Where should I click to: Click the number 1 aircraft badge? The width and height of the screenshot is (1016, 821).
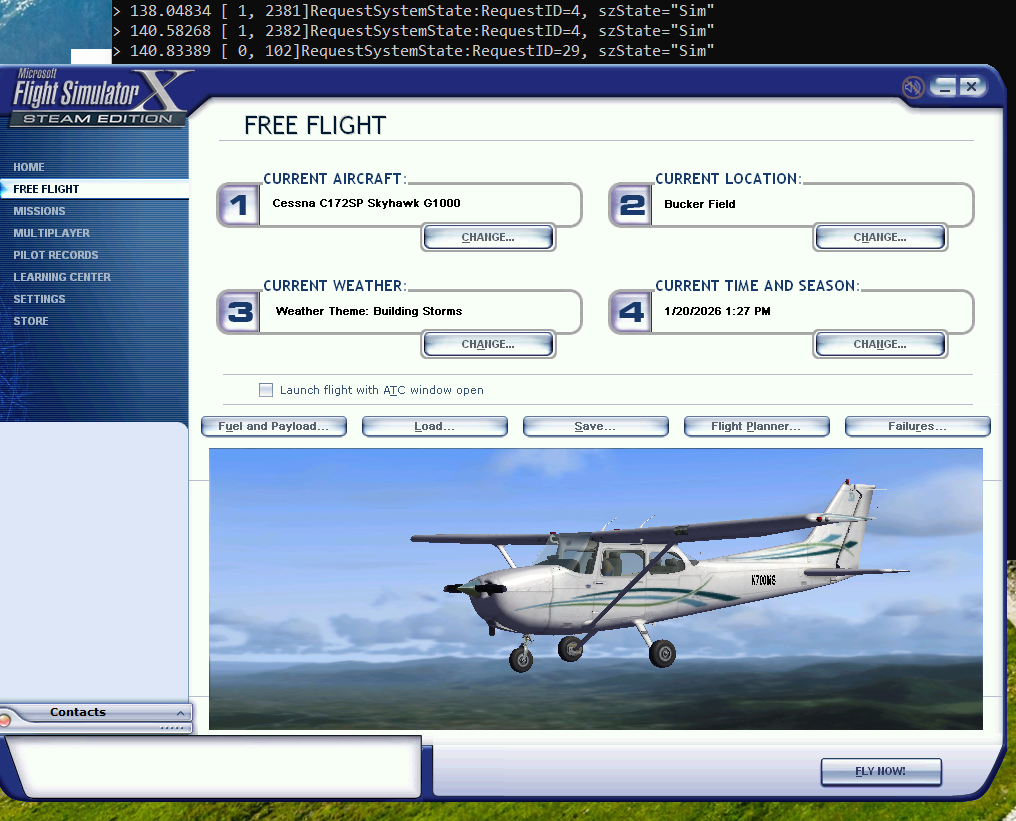click(x=238, y=205)
